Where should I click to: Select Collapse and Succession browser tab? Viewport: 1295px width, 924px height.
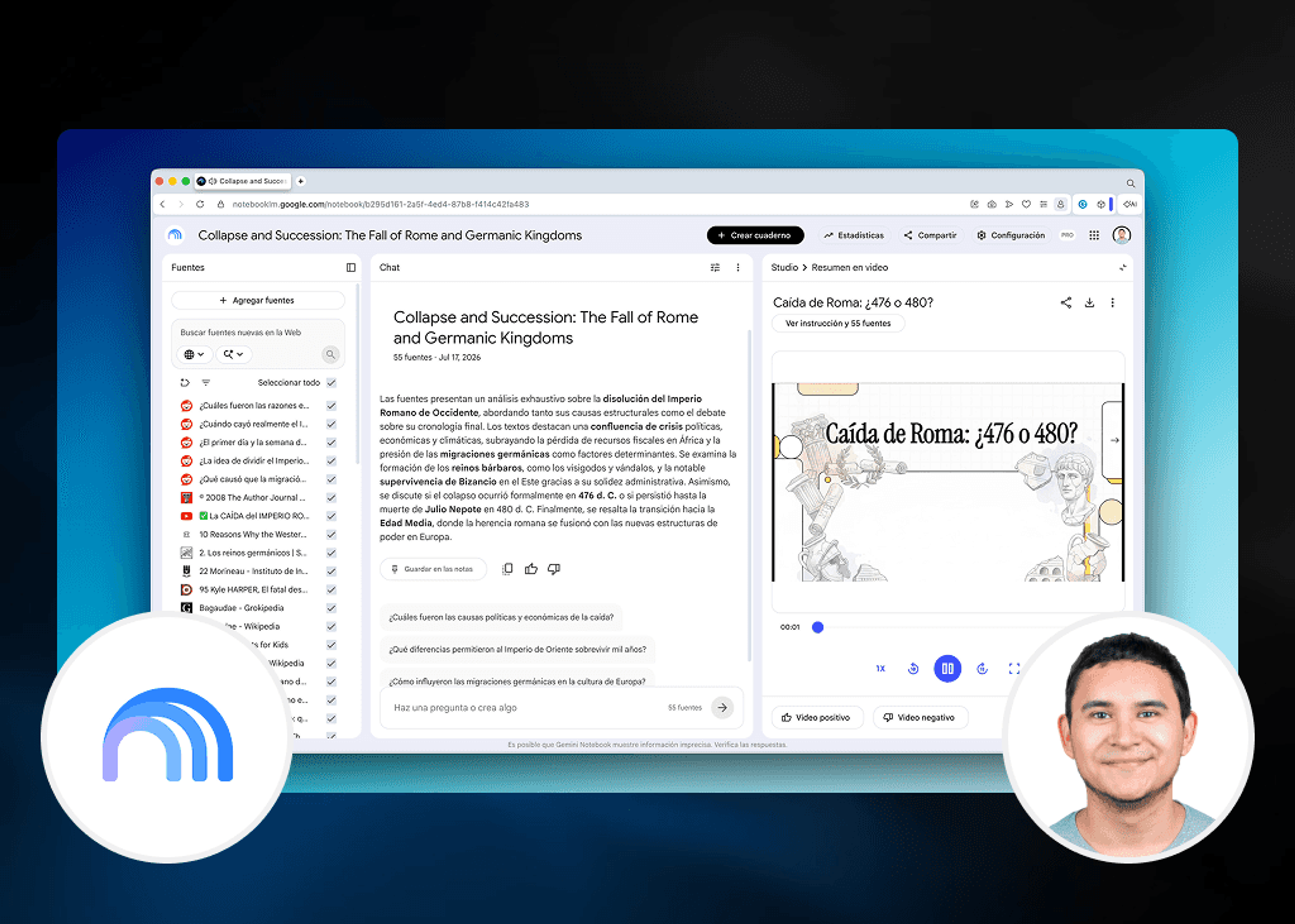click(x=243, y=181)
